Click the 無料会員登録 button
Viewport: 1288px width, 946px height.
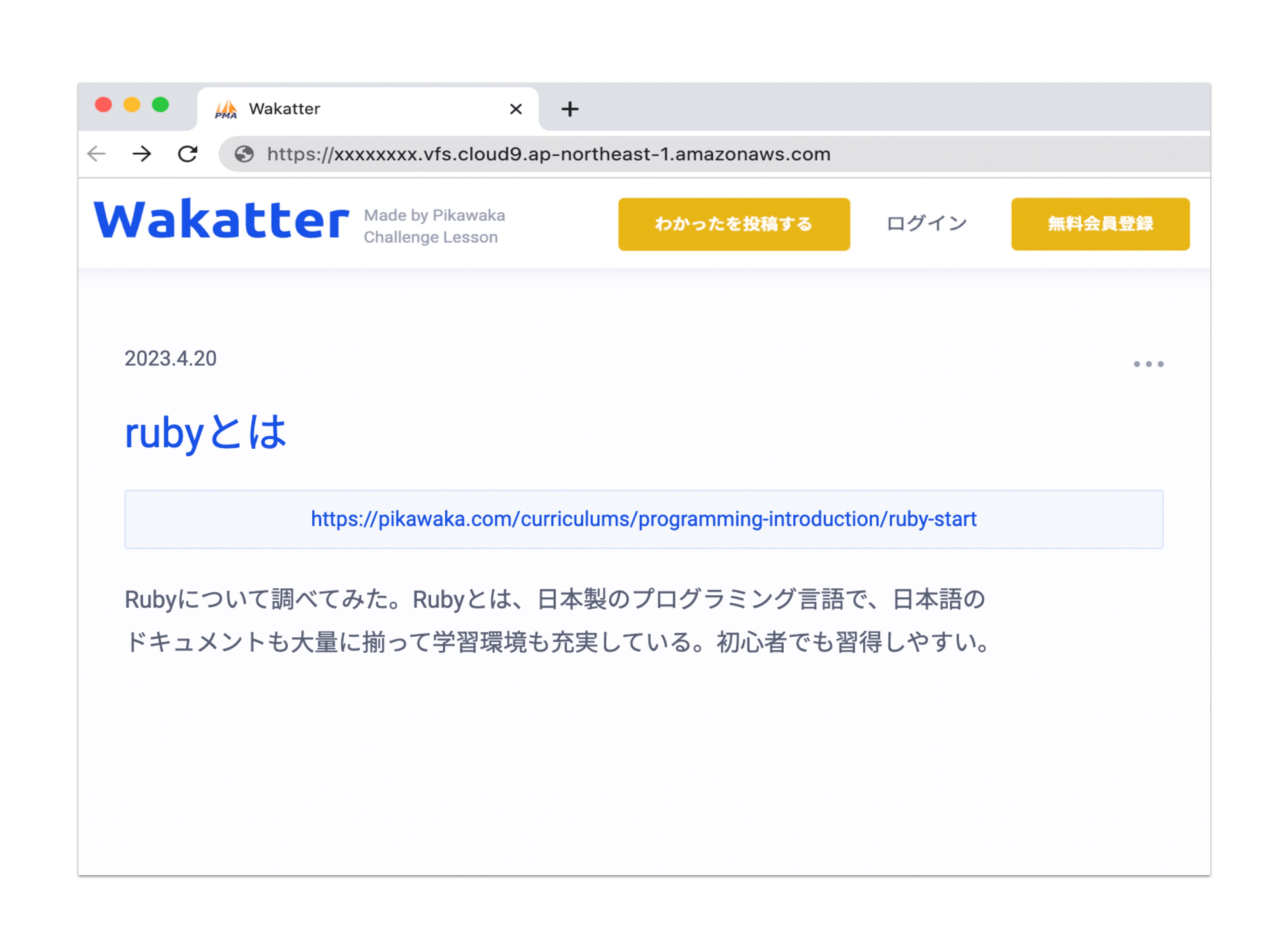click(x=1100, y=224)
